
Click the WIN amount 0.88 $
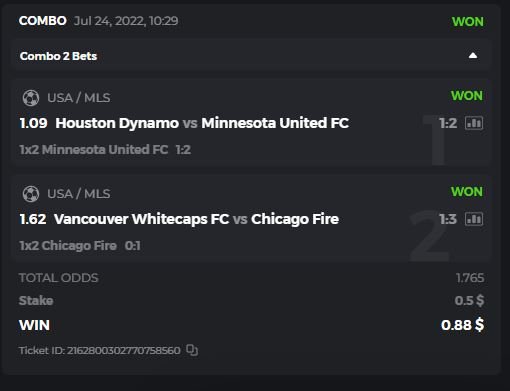(x=462, y=325)
